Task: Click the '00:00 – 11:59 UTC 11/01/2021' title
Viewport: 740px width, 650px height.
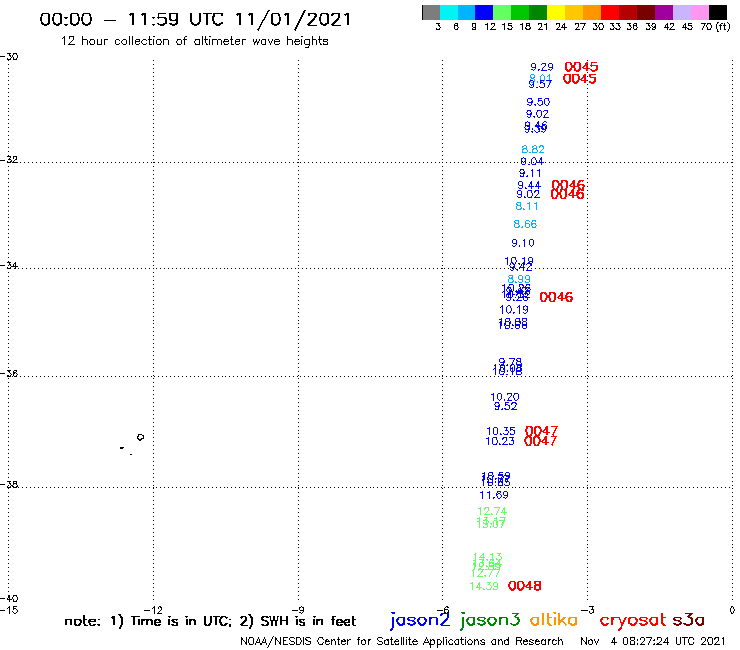Action: tap(195, 19)
